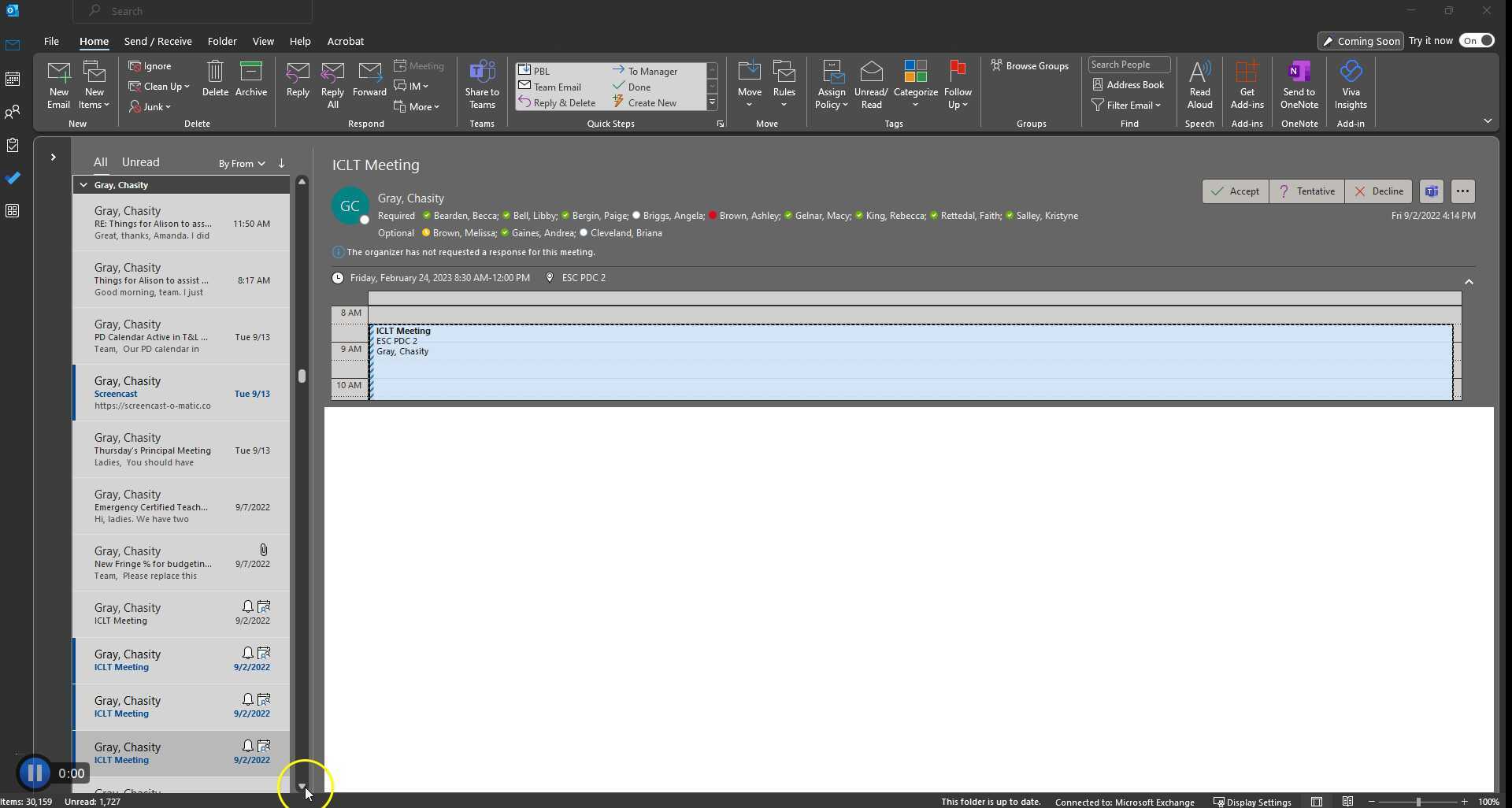The image size is (1512, 808).
Task: Open the By From sort dropdown
Action: [241, 164]
